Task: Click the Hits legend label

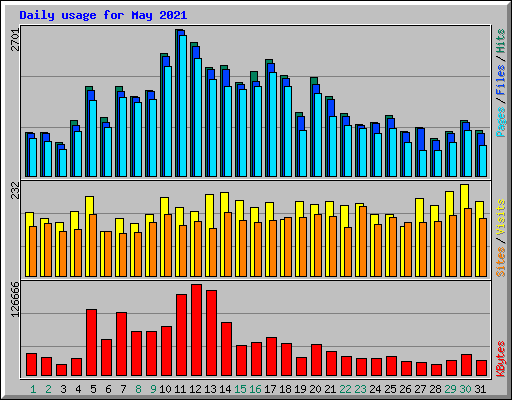Action: coord(501,41)
